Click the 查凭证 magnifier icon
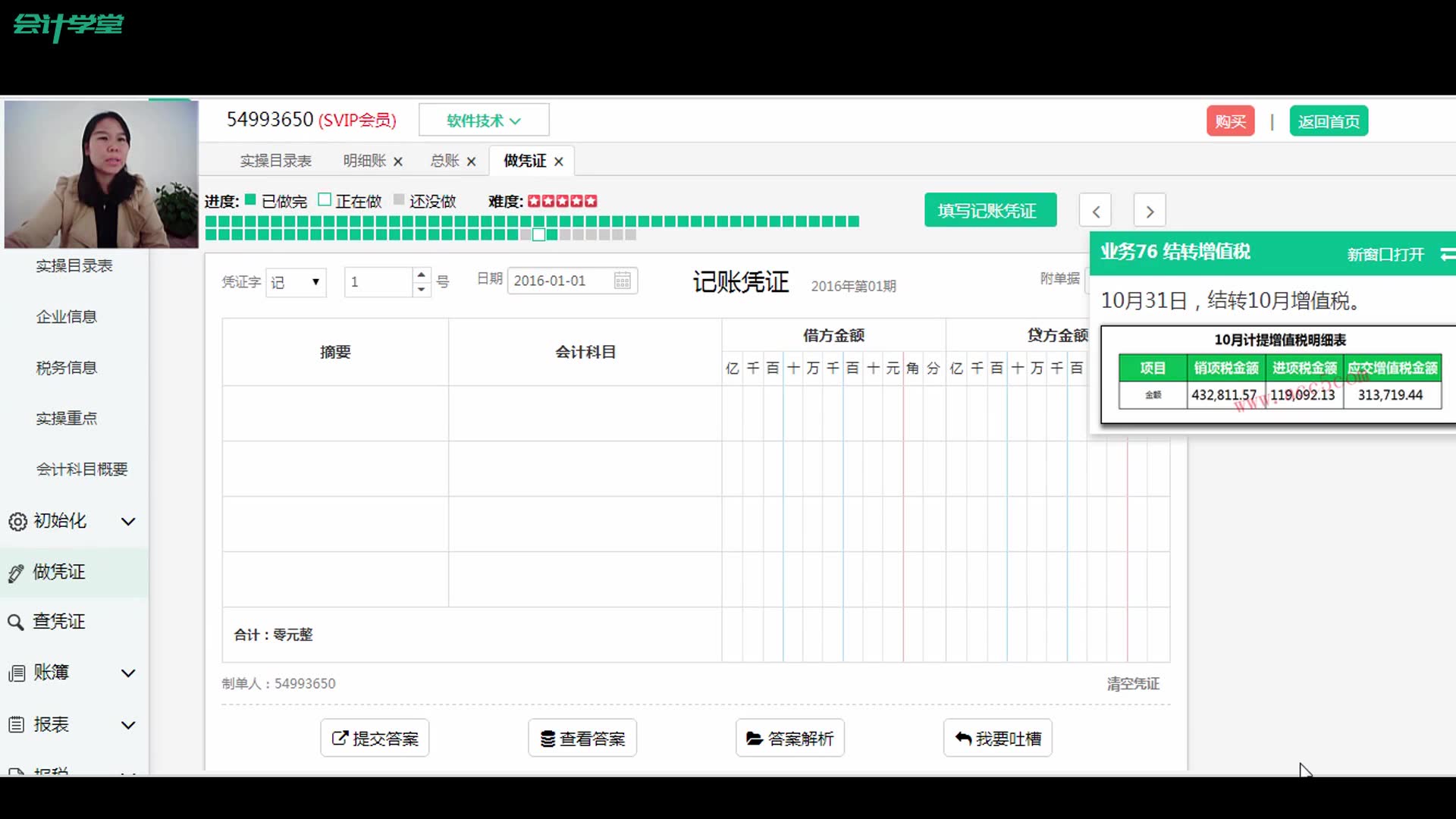Screen dimensions: 1456x819 coord(16,623)
